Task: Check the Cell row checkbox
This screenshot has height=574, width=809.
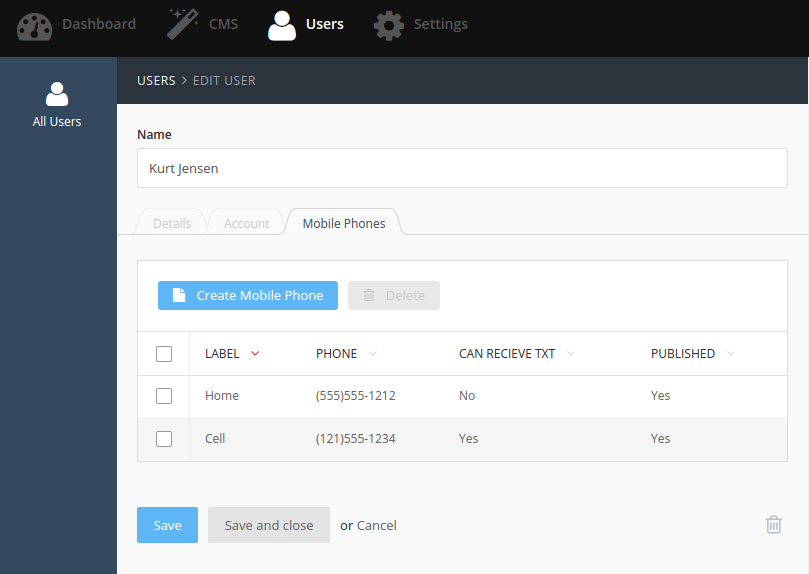Action: point(164,439)
